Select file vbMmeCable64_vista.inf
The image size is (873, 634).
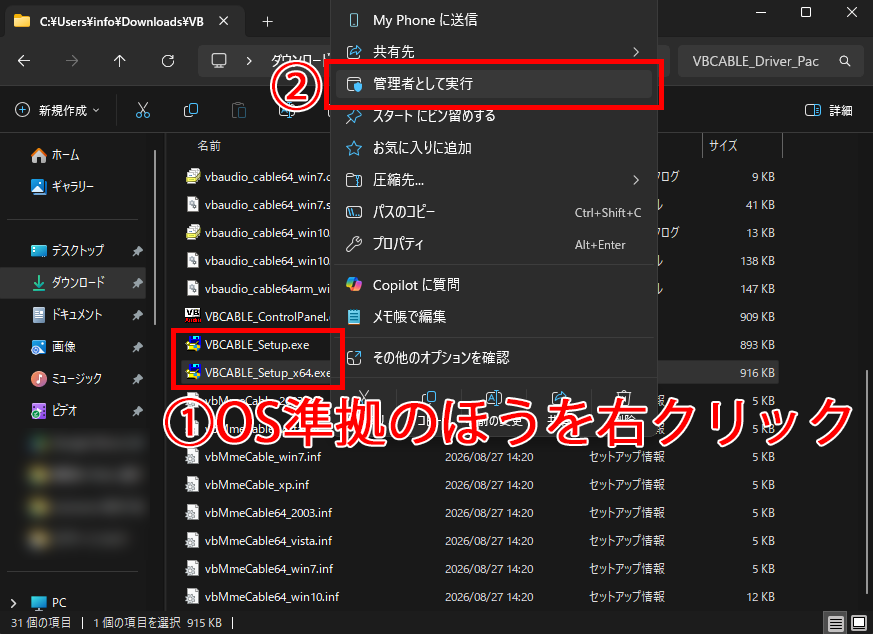pos(268,540)
